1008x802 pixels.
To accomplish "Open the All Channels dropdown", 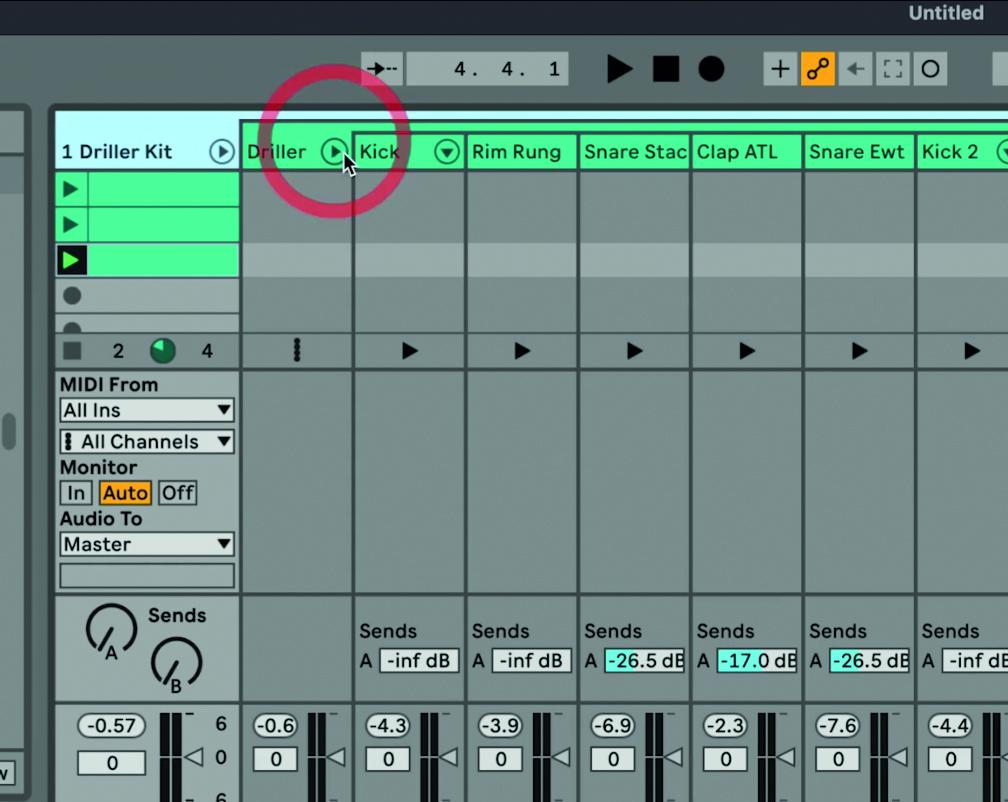I will pyautogui.click(x=147, y=441).
